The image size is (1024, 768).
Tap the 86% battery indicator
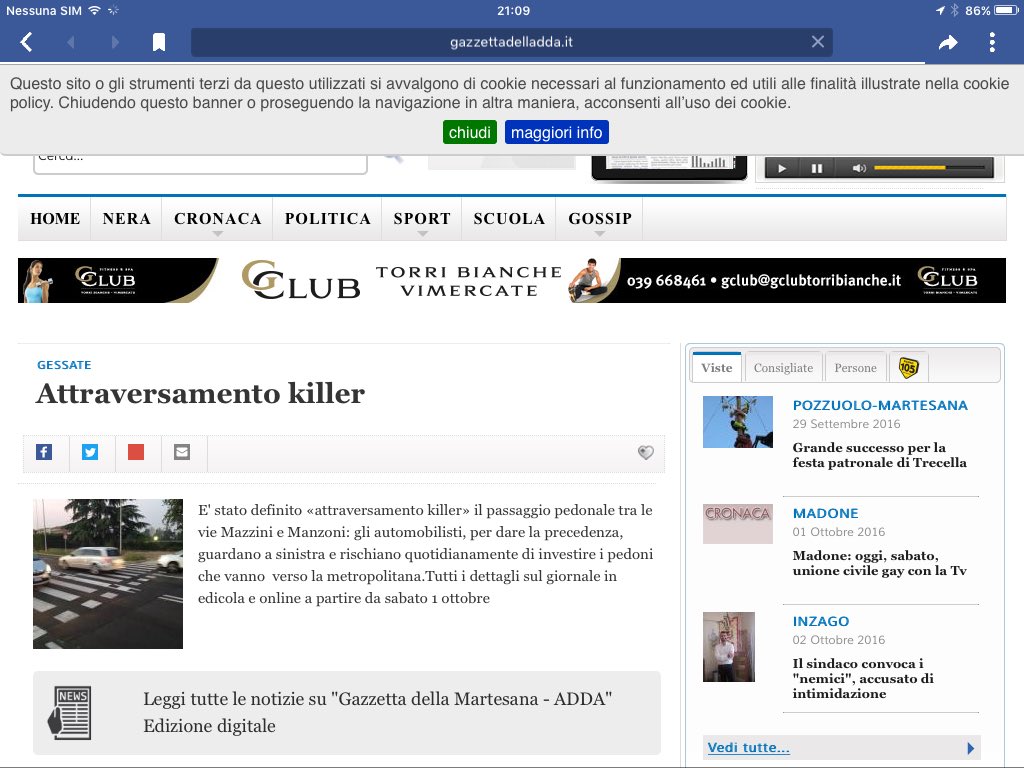pos(991,10)
